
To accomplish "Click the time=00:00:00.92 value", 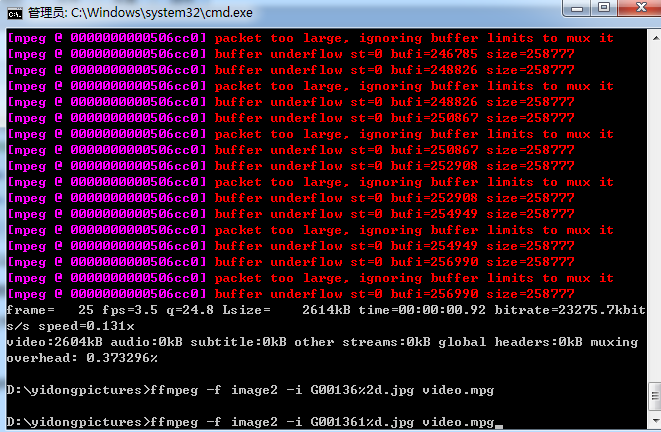I will 422,310.
